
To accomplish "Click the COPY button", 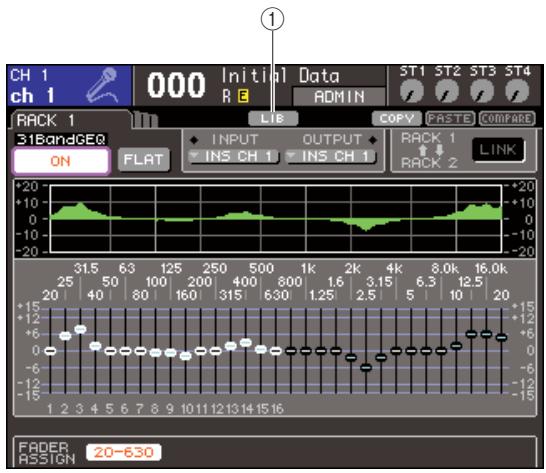I will coord(396,118).
